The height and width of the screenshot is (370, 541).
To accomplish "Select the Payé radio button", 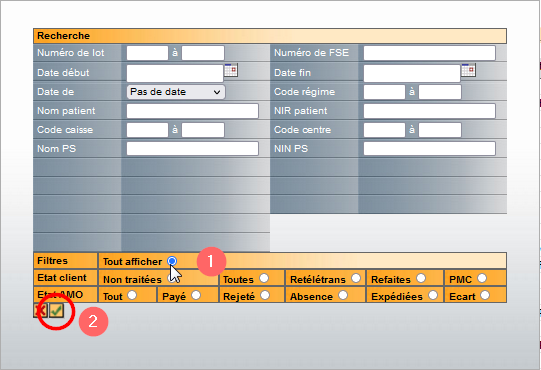I will coord(196,295).
